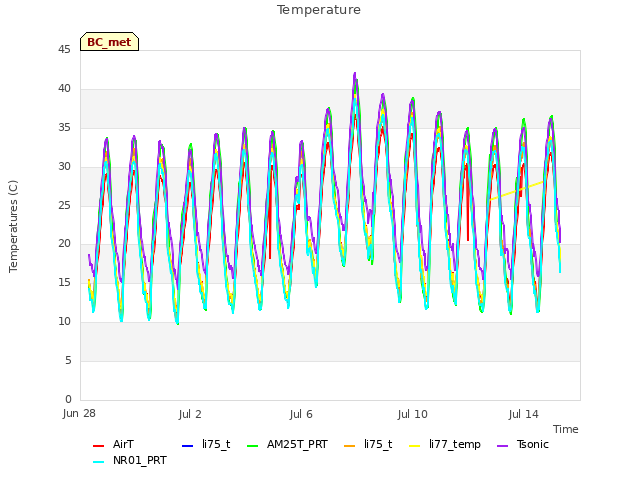640x480 pixels.
Task: Click the purple Tsonic legend color marker
Action: pos(503,446)
